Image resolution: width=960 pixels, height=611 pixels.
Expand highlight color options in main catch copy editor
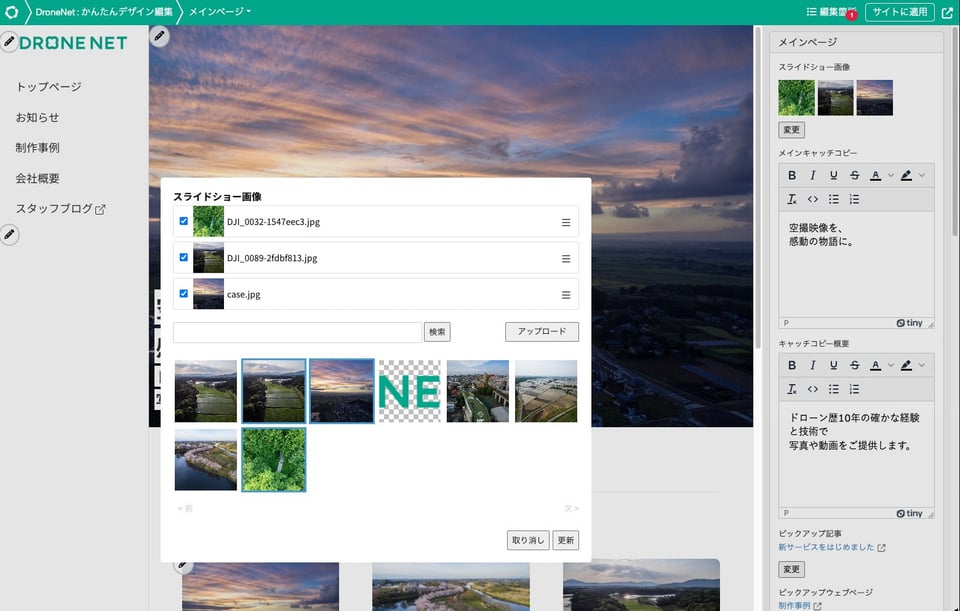921,176
